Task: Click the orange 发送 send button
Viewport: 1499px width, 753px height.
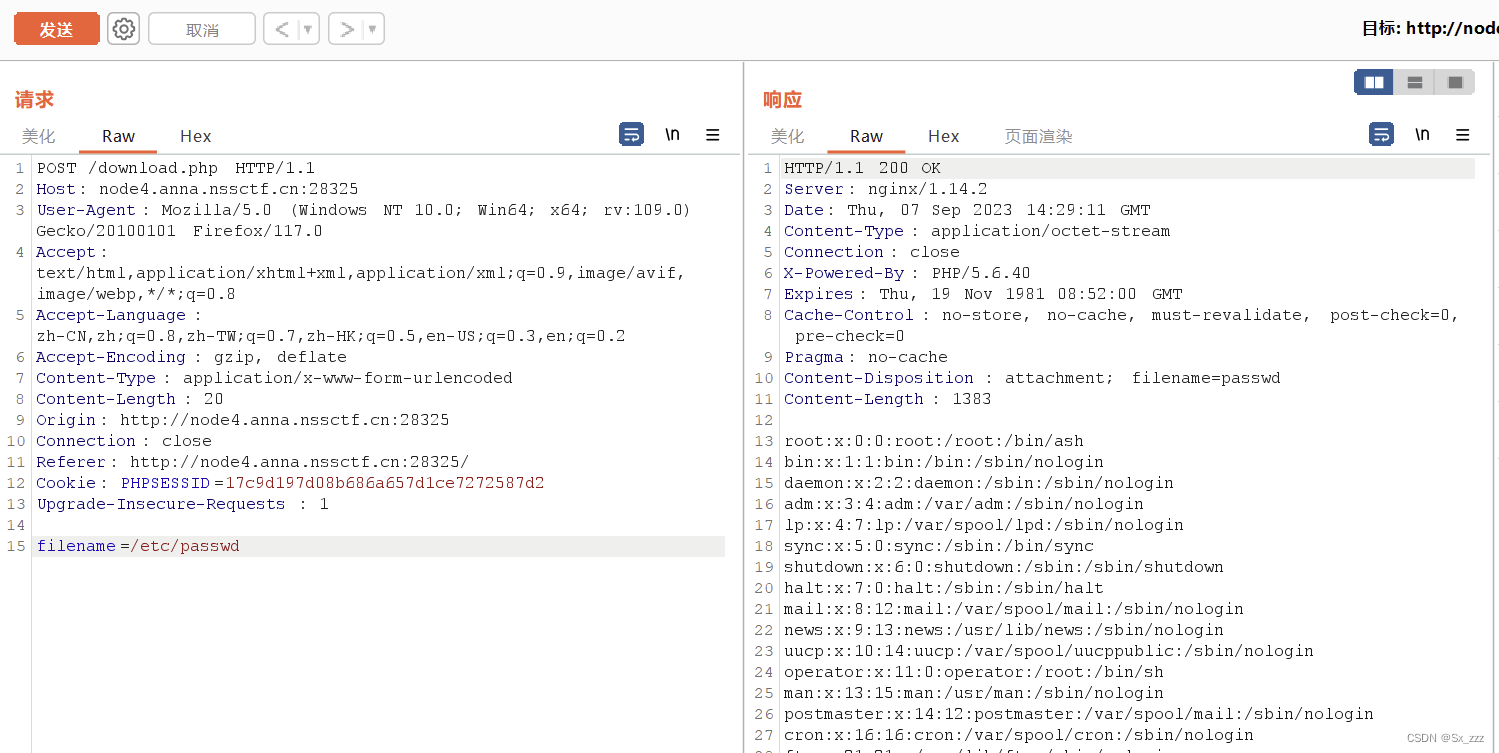Action: (56, 29)
